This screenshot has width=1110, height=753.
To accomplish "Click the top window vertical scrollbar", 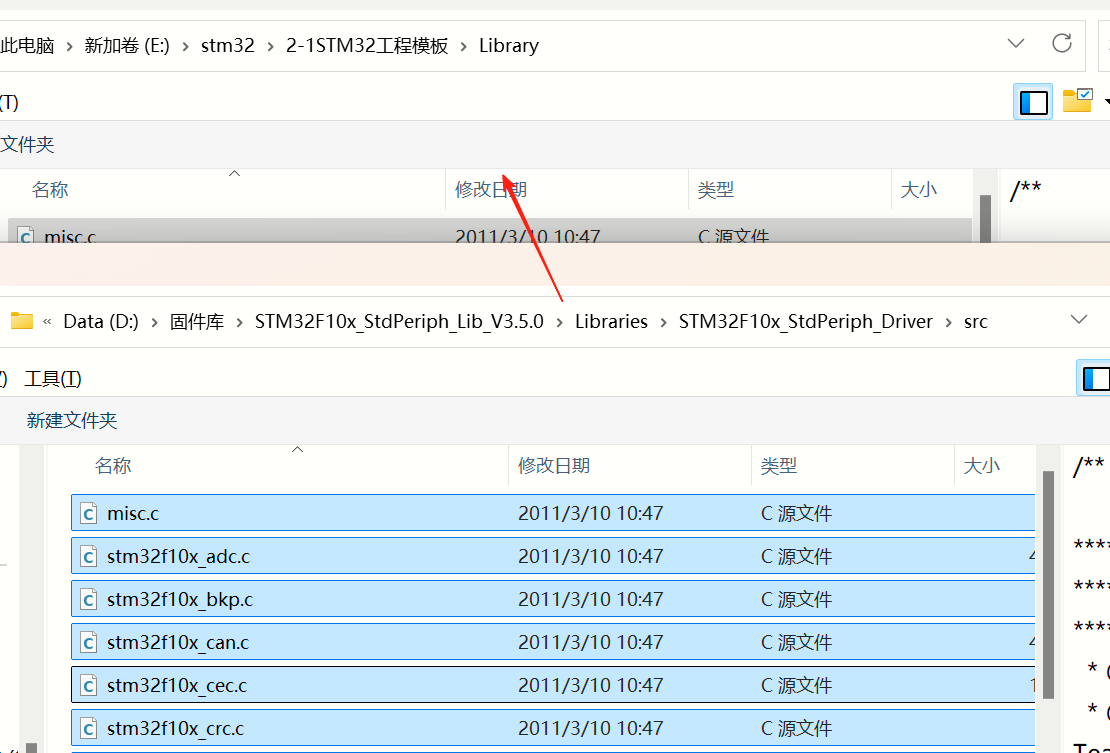I will pyautogui.click(x=985, y=219).
